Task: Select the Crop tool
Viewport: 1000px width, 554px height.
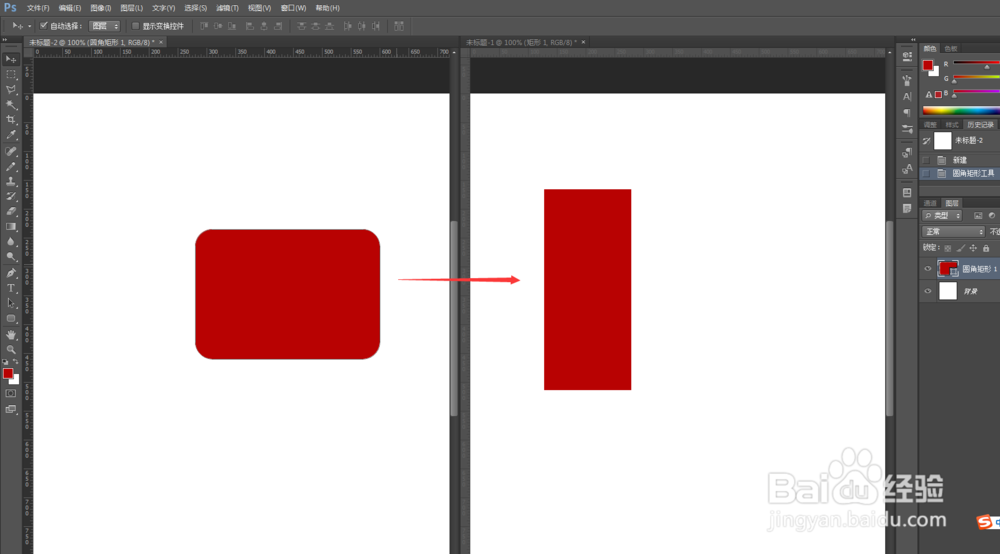Action: point(11,120)
